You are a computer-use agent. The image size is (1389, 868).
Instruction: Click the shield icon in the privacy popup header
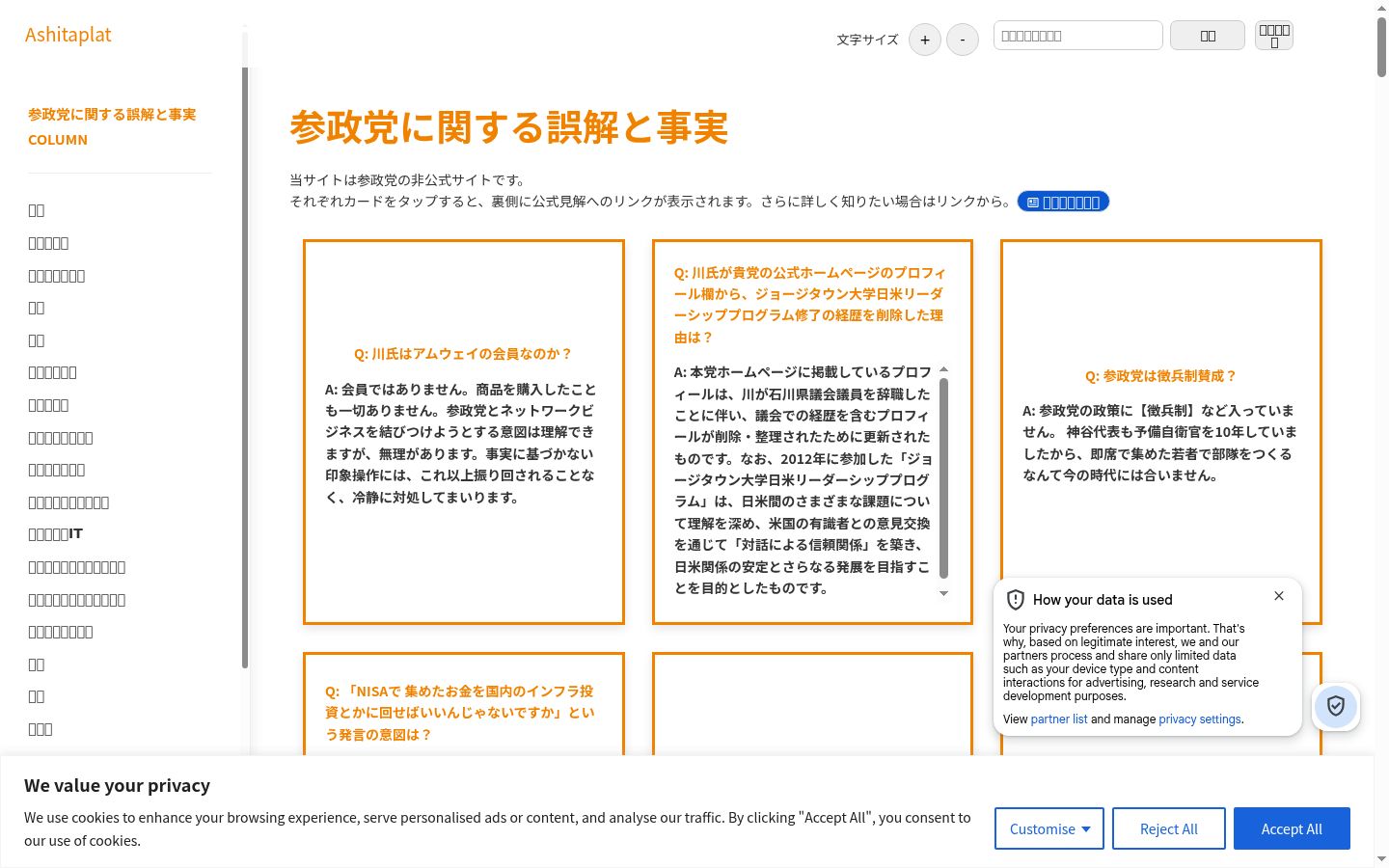1016,600
